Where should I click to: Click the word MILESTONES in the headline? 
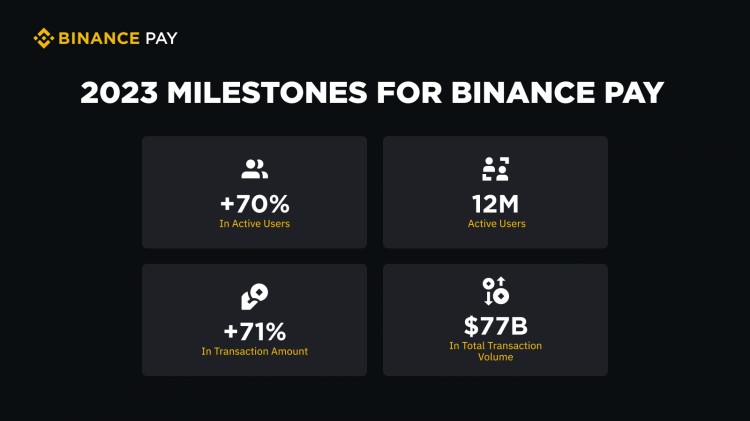268,93
